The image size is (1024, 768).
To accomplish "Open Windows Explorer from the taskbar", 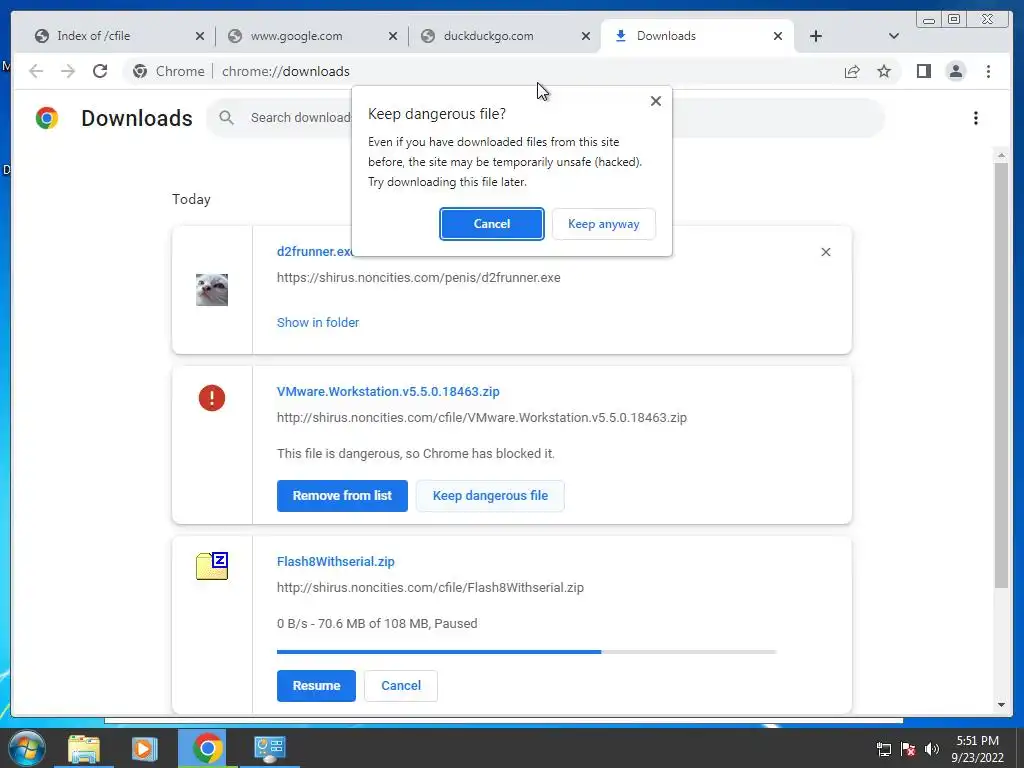I will tap(84, 748).
